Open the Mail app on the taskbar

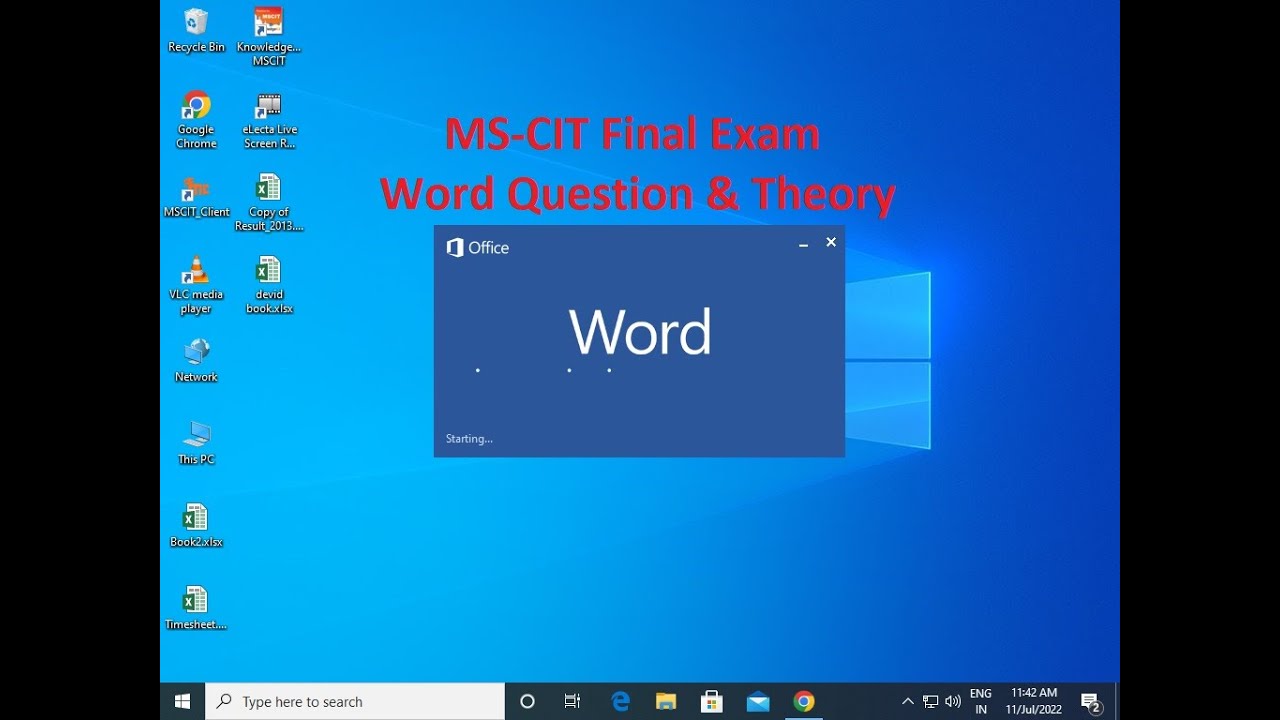pos(758,702)
